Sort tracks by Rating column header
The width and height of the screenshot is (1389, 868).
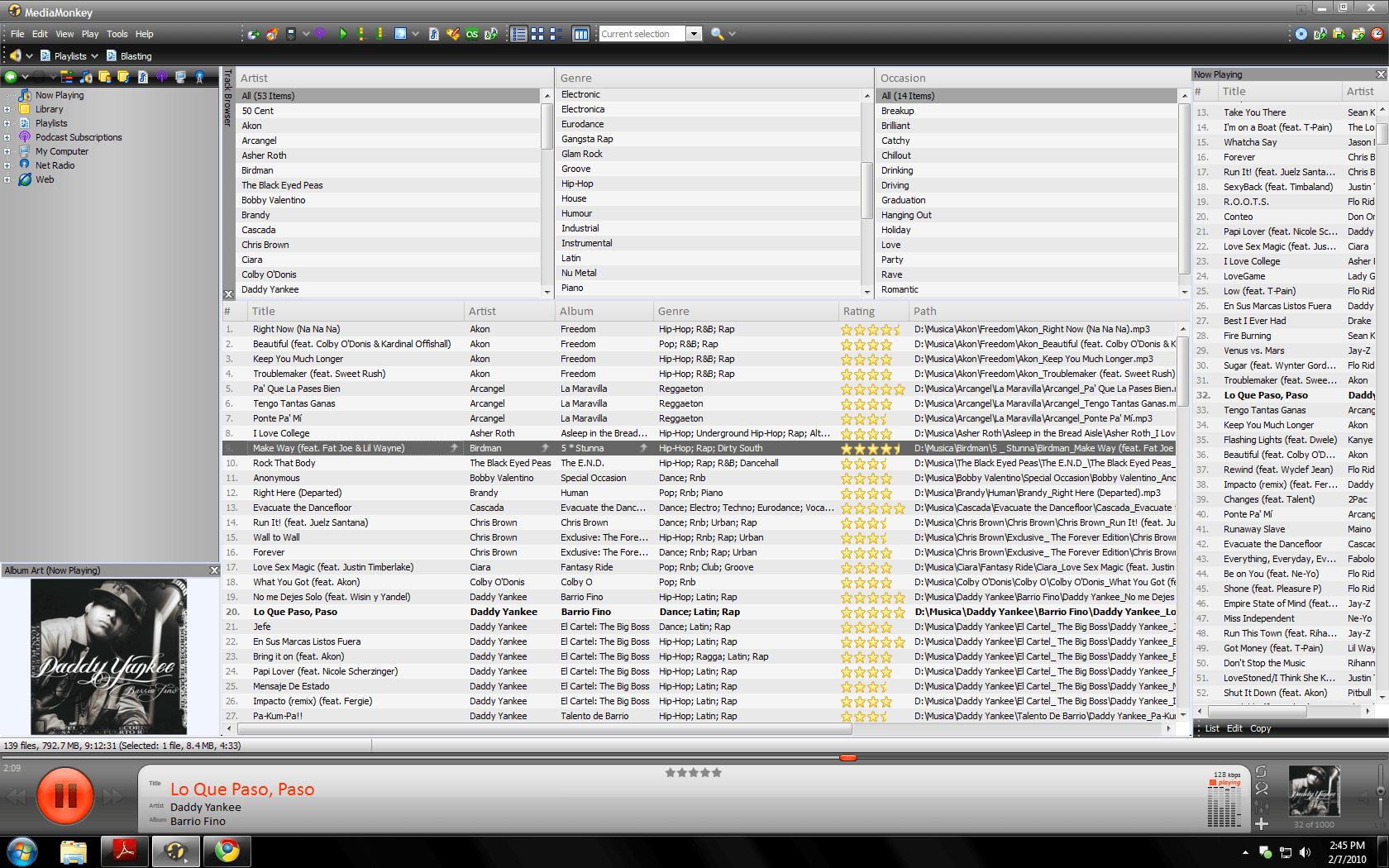tap(874, 311)
